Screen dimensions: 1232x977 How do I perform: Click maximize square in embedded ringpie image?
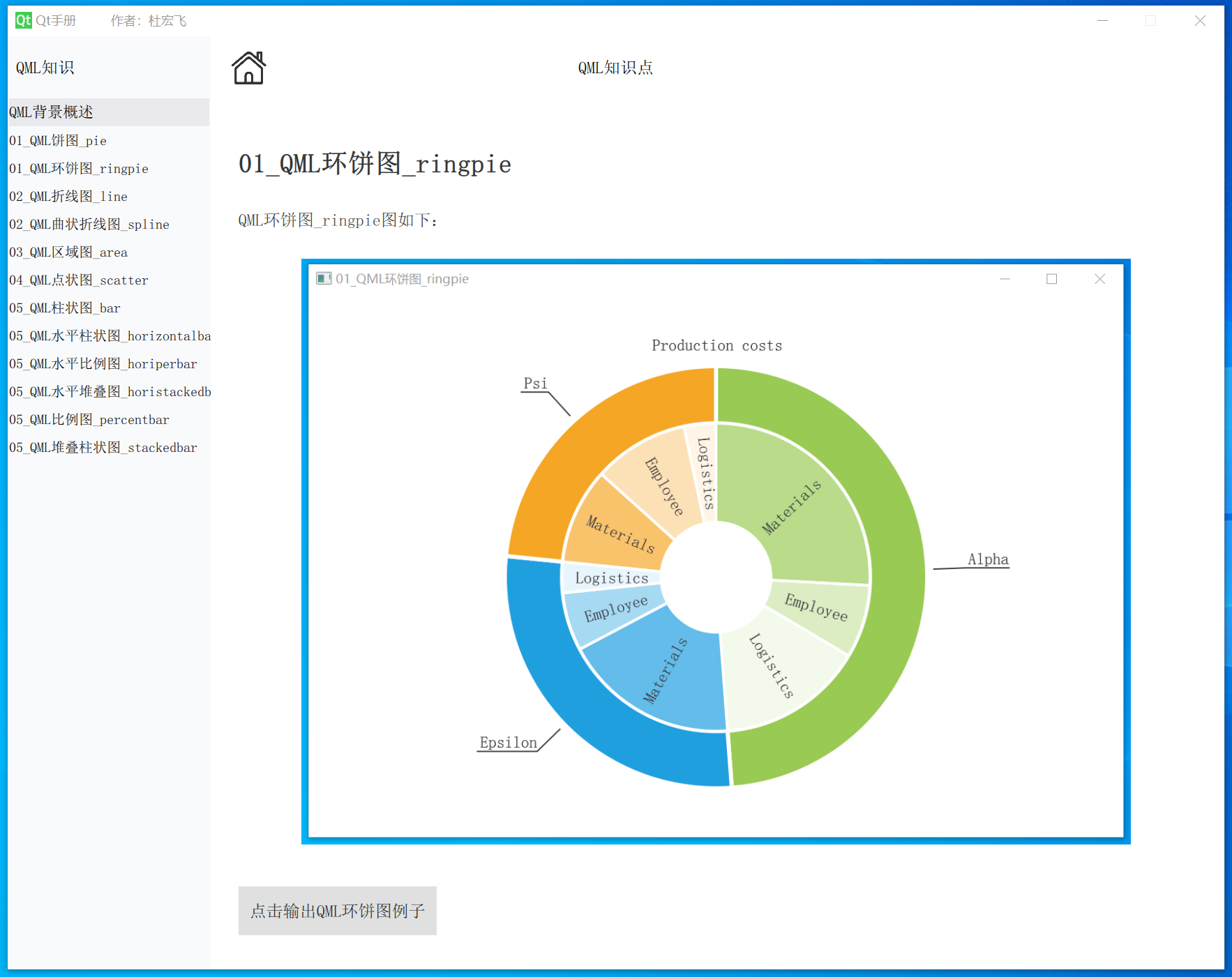1052,279
